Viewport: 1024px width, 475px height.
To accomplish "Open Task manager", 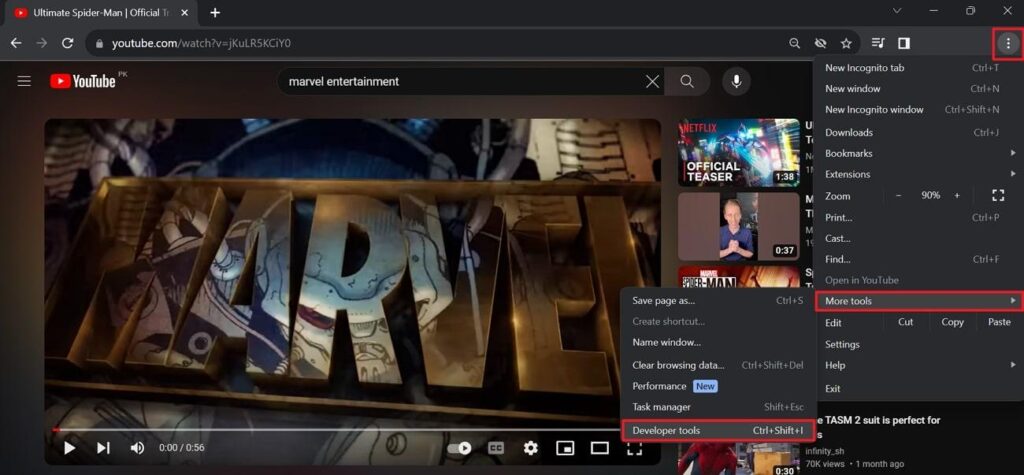I will pyautogui.click(x=718, y=406).
